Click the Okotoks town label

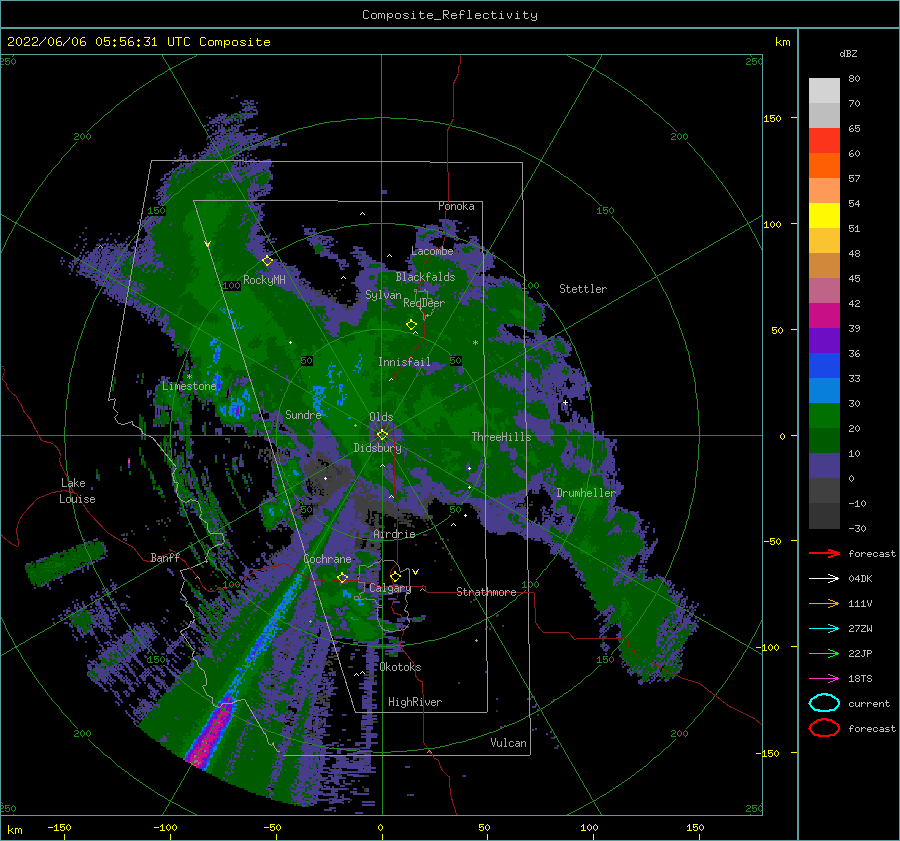400,667
